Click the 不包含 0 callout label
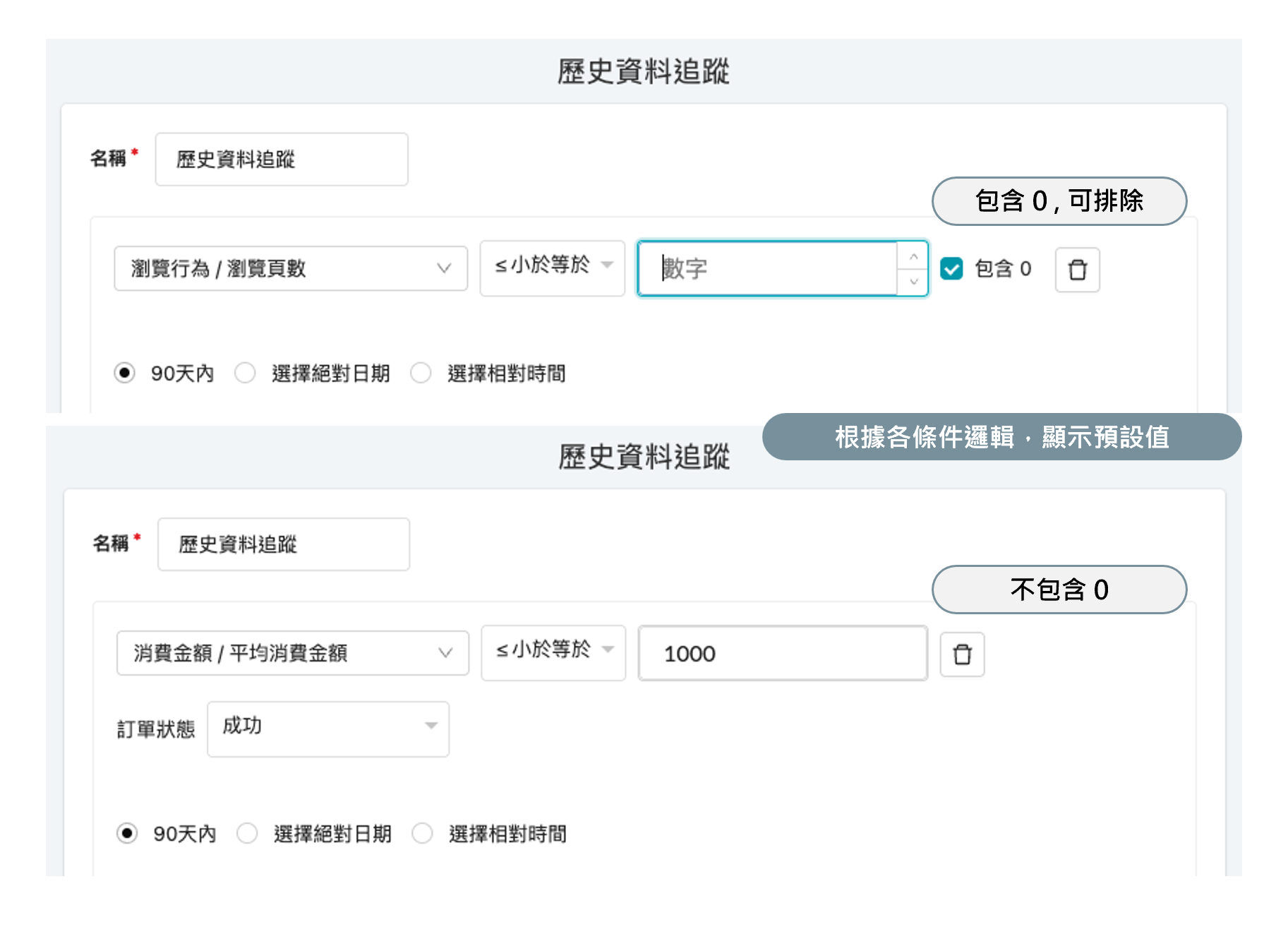Screen dimensions: 1288x927 (1058, 590)
